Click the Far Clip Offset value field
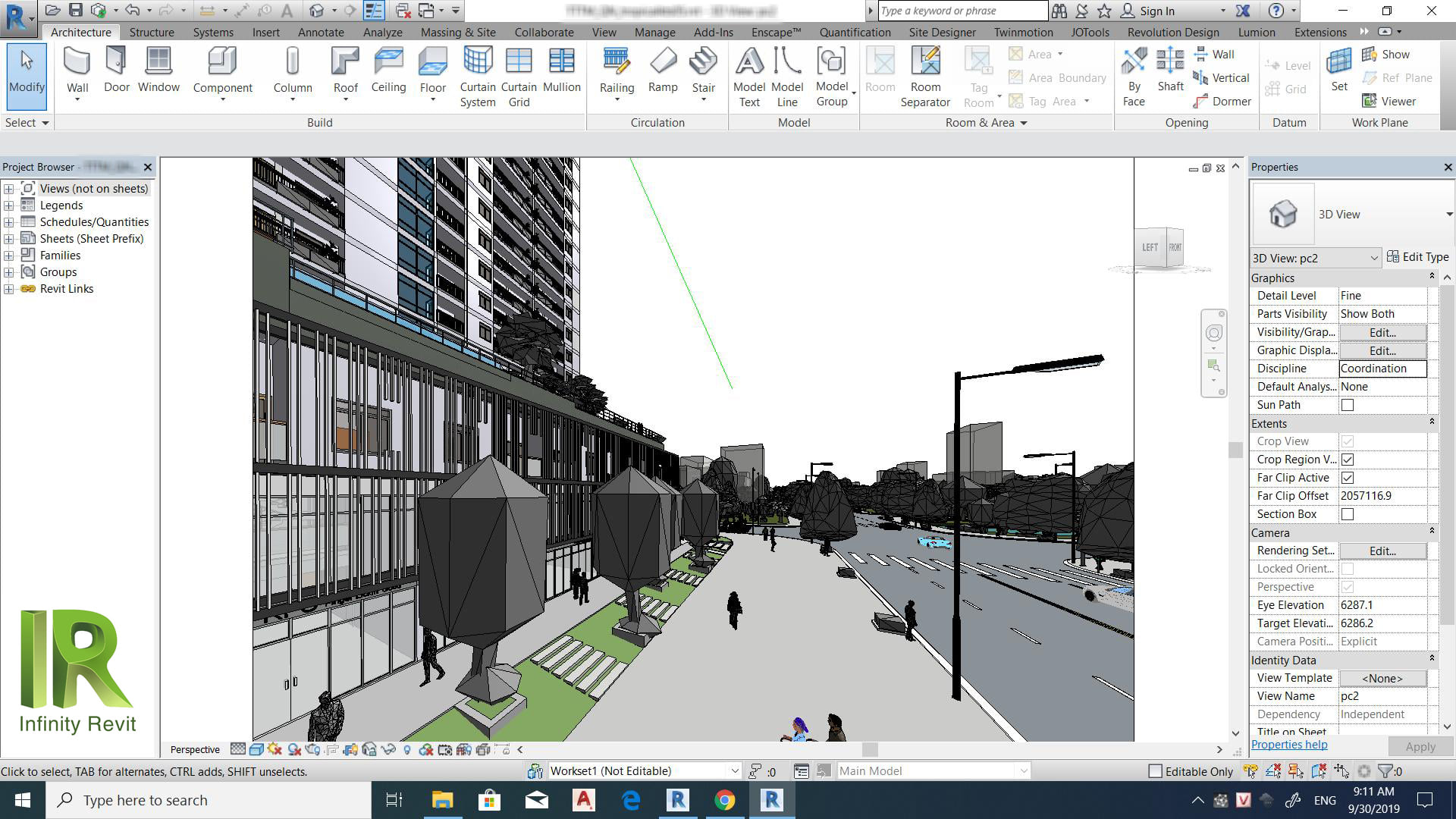Image resolution: width=1456 pixels, height=819 pixels. 1382,496
